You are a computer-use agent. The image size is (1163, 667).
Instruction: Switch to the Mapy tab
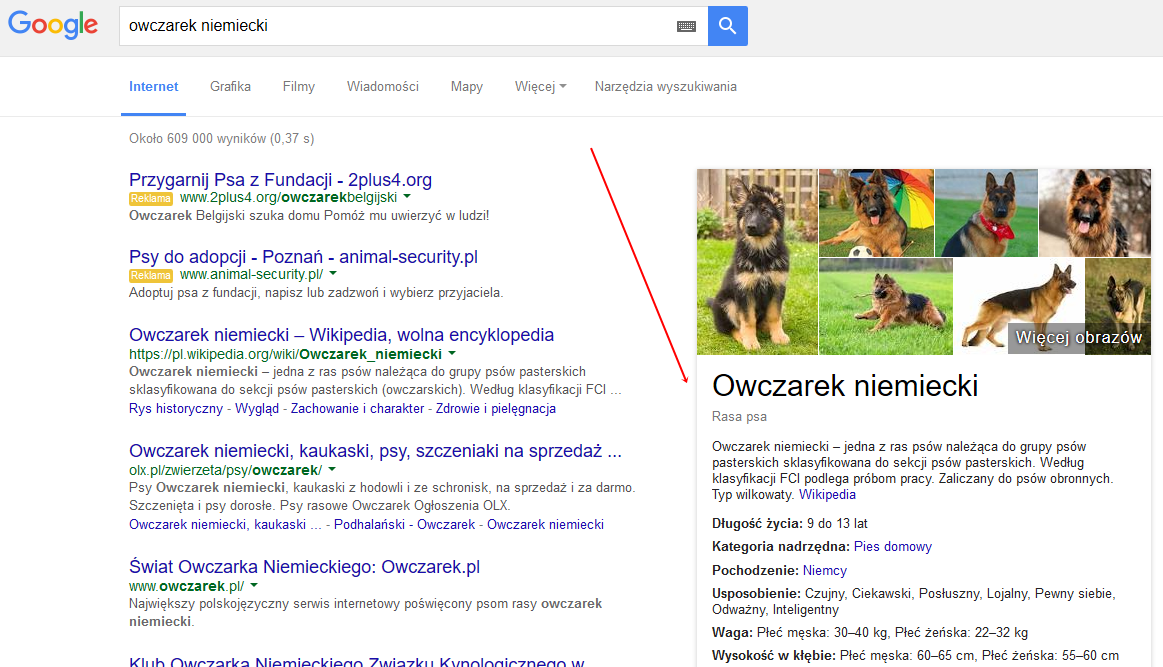[x=466, y=87]
